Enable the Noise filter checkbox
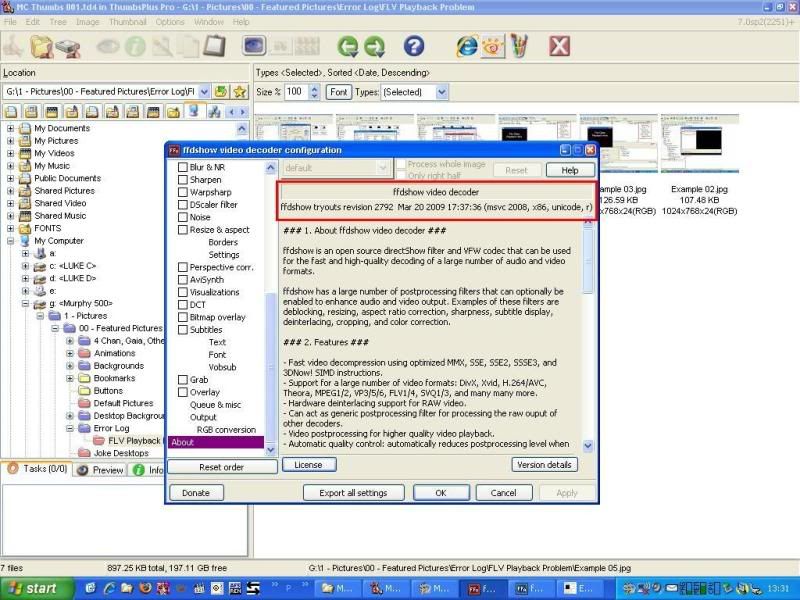 [x=183, y=217]
